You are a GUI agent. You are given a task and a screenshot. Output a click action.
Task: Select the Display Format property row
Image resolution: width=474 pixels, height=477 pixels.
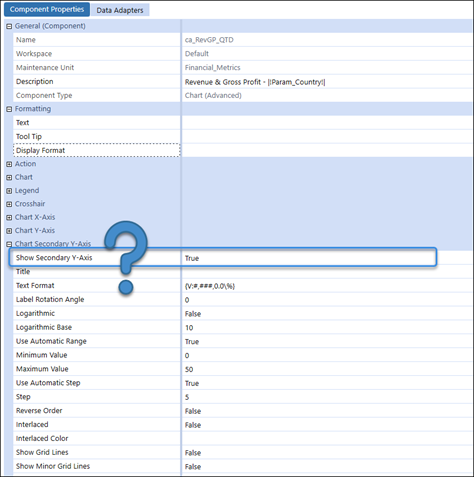point(97,150)
